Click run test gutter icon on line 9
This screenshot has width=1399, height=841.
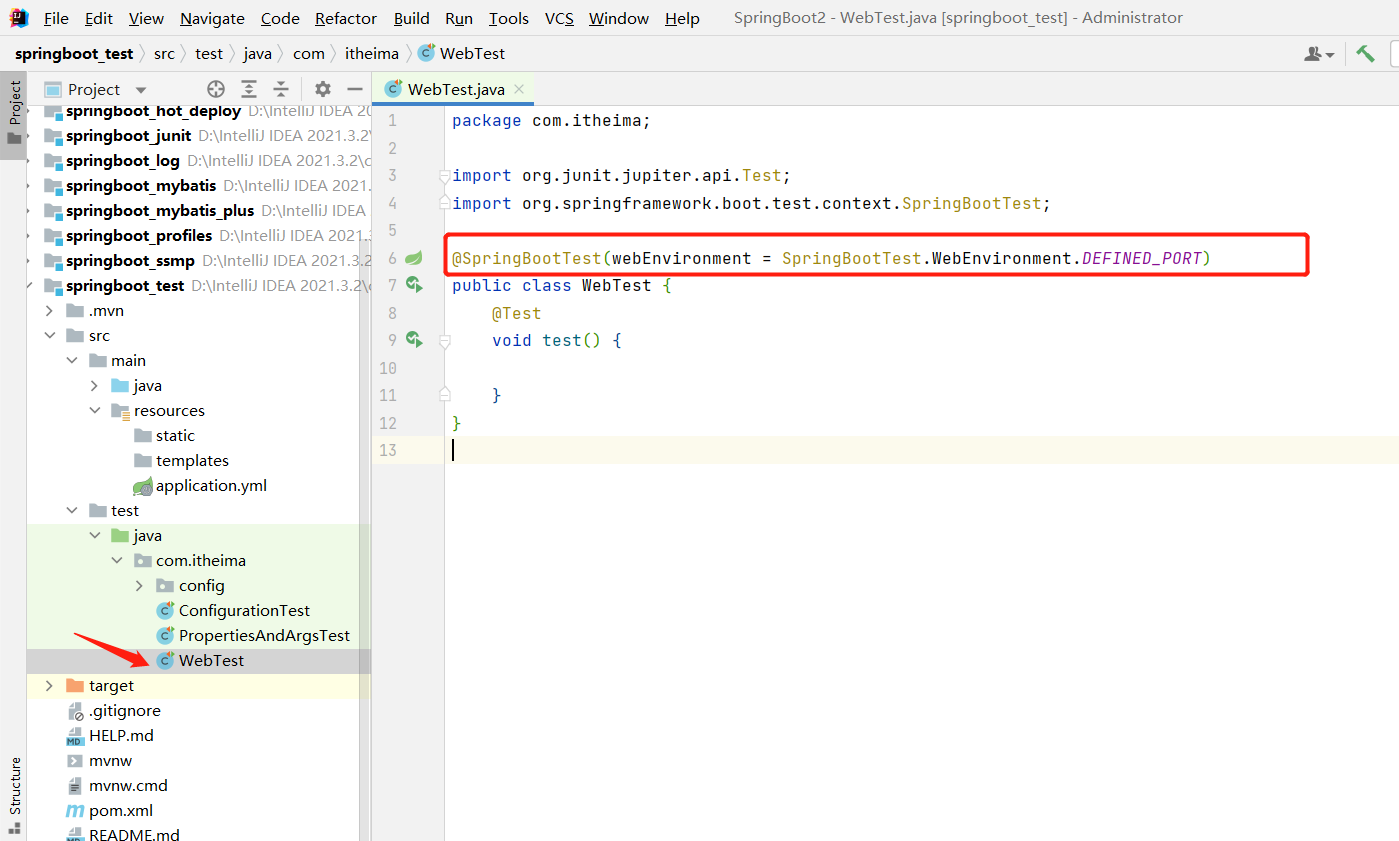[414, 340]
